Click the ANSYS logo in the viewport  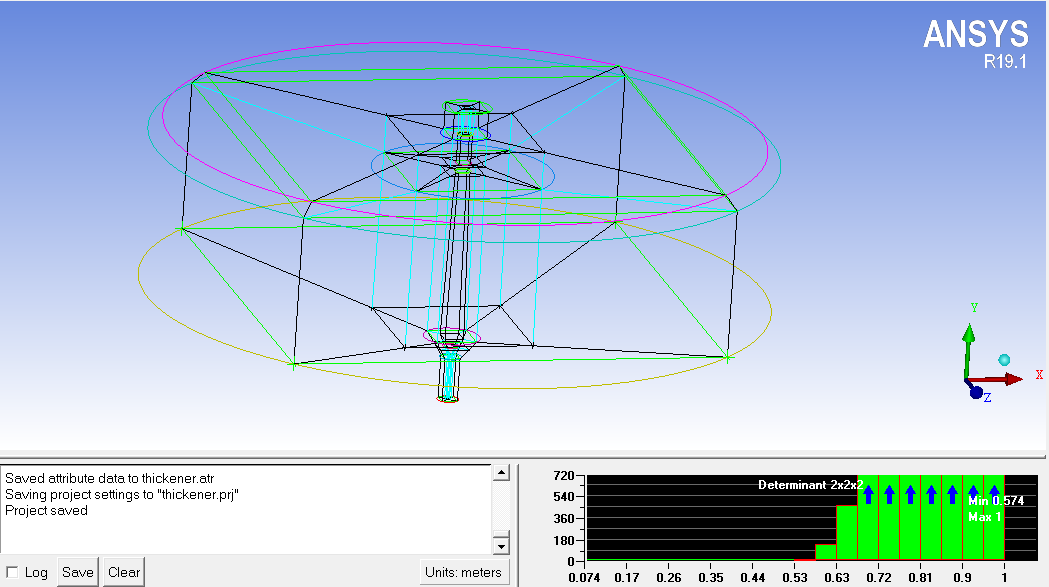coord(975,35)
